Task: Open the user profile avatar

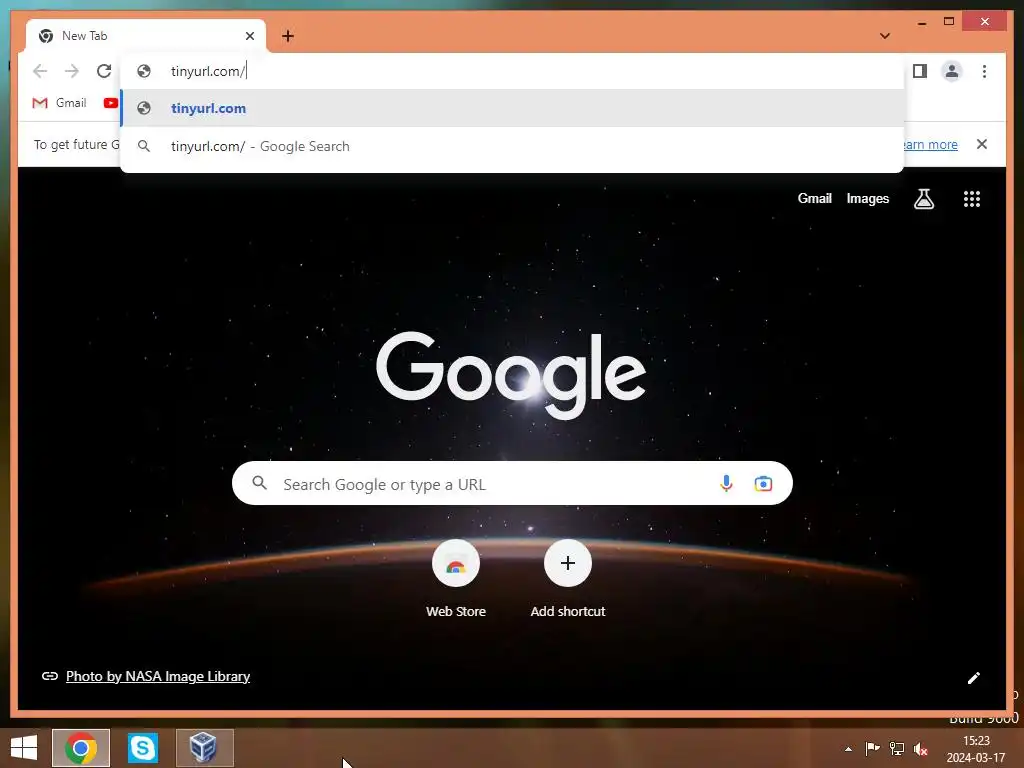Action: point(952,71)
